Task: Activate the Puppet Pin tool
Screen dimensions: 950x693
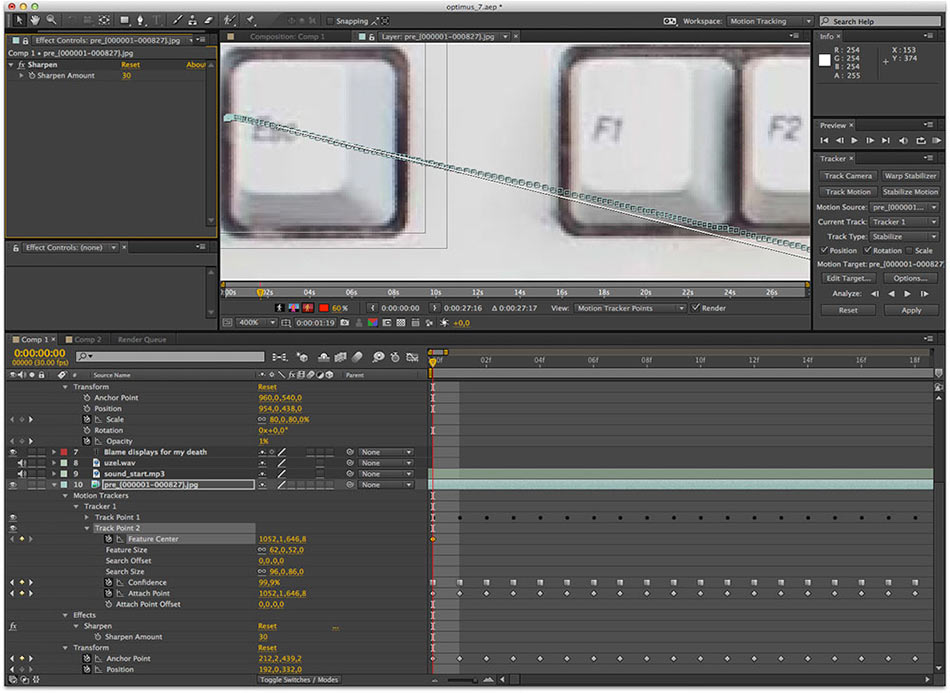Action: 248,20
